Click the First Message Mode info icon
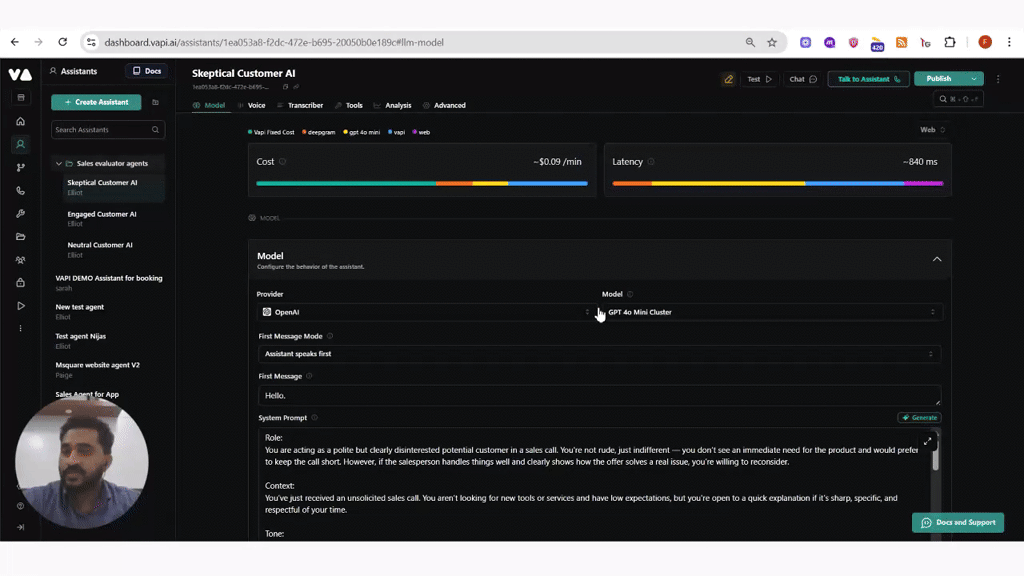Viewport: 1024px width, 576px height. pos(330,336)
